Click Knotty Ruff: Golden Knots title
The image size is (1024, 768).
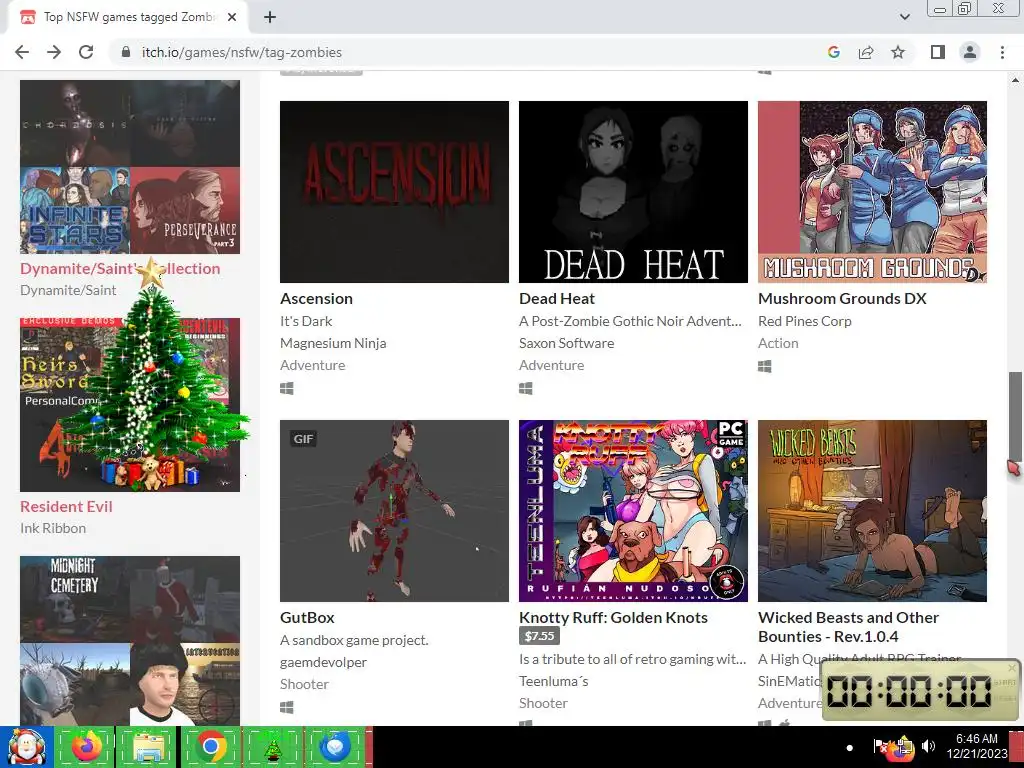coord(613,617)
